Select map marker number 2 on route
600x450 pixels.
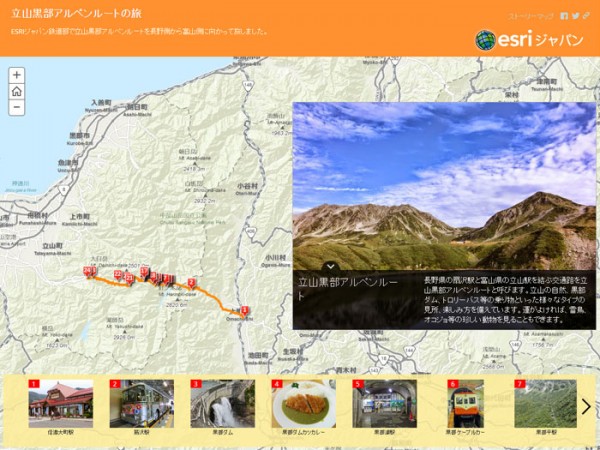coord(191,283)
